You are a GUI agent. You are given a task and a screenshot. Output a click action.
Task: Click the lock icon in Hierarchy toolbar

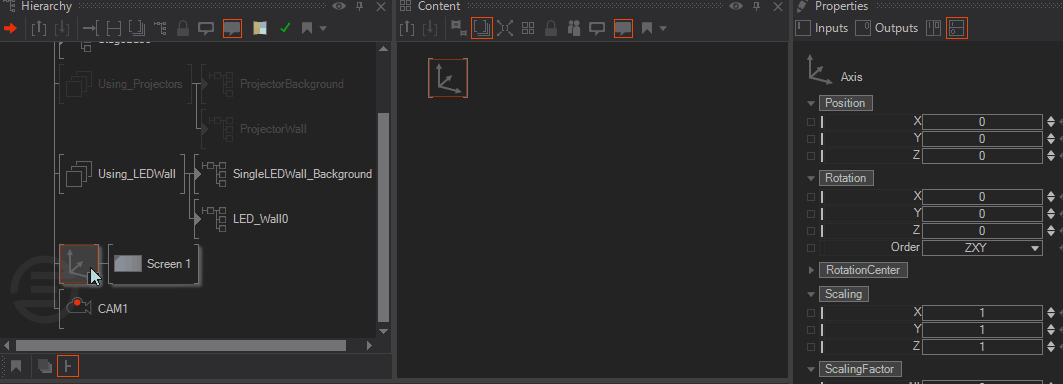tap(182, 28)
